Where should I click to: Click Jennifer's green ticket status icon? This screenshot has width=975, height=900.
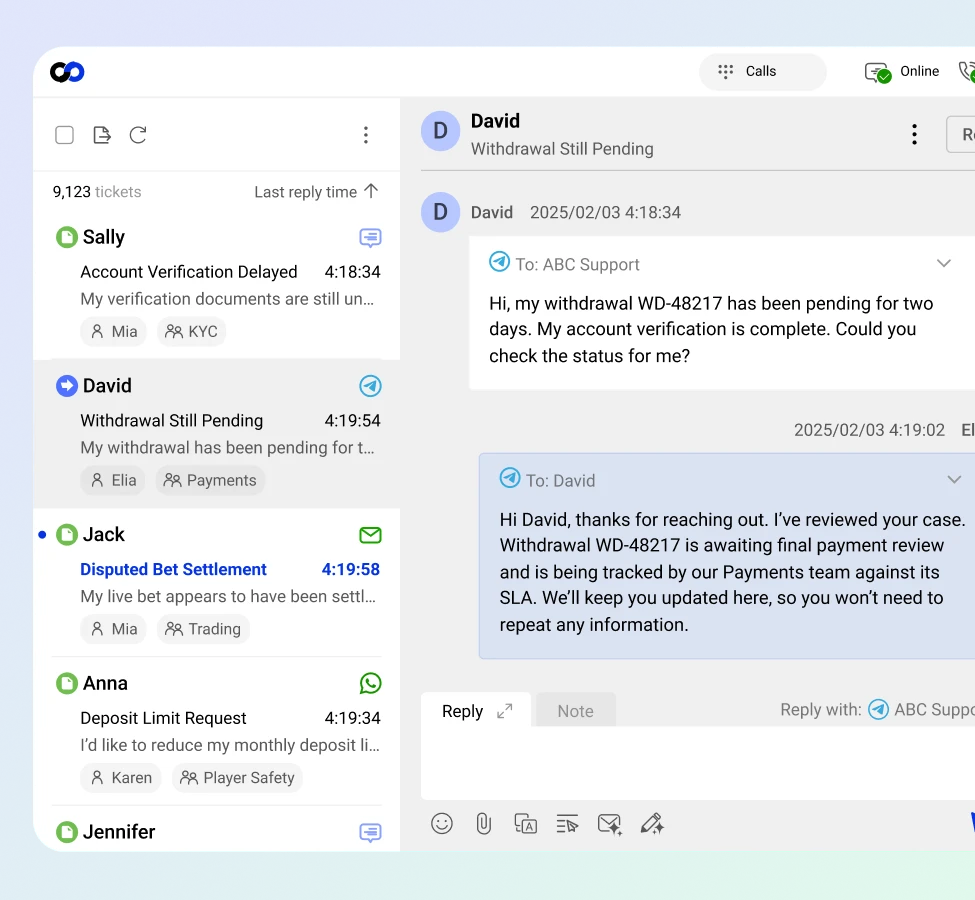[67, 832]
